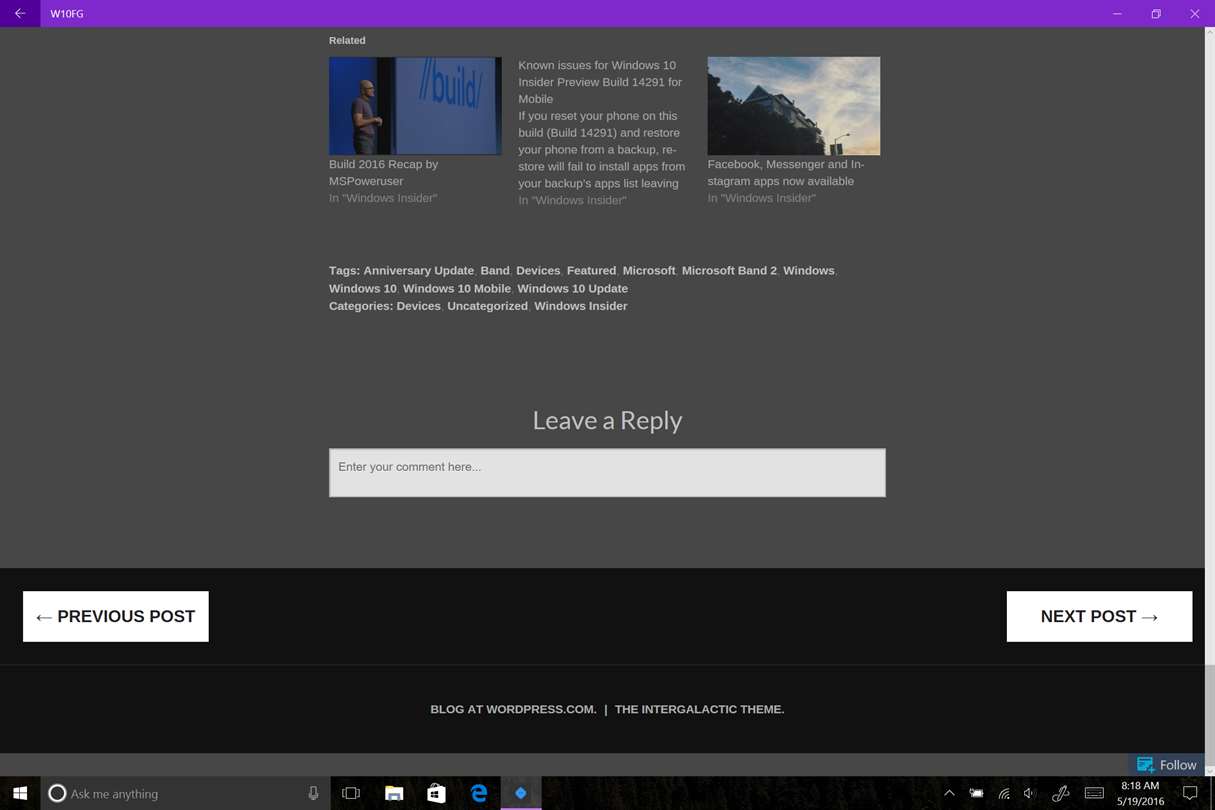Open the touch keyboard tray icon
The image size is (1215, 810).
(x=1094, y=794)
